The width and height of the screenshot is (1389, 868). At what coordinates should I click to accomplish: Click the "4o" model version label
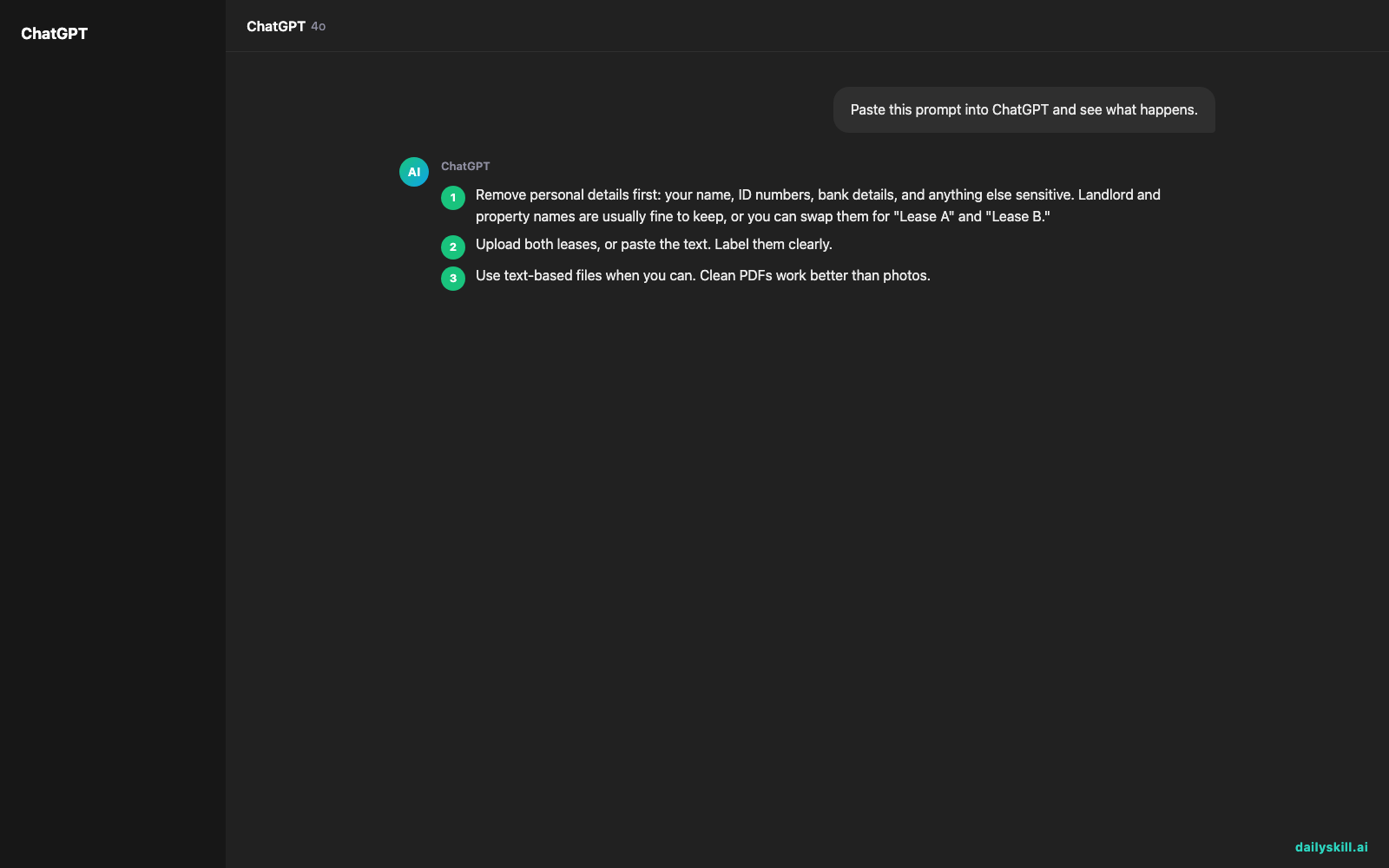point(319,27)
